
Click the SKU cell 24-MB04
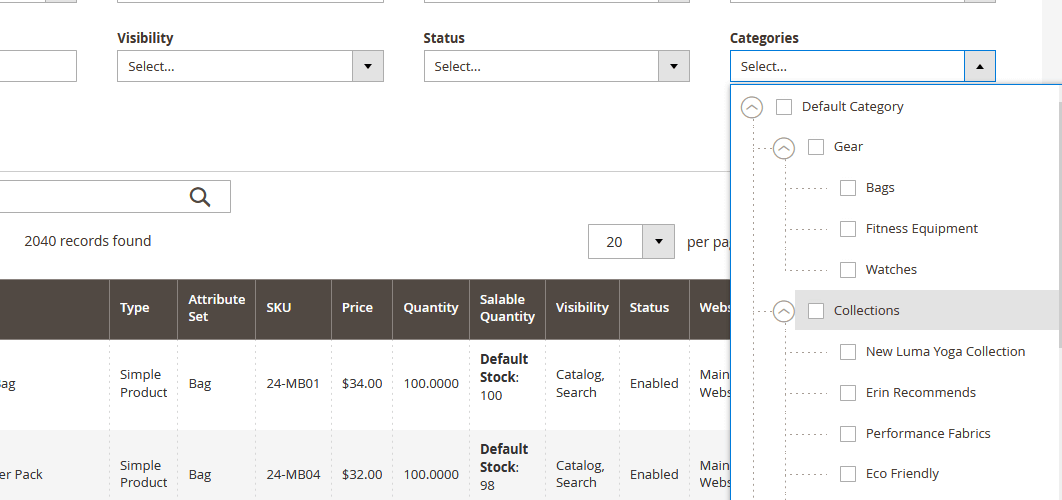tap(293, 474)
